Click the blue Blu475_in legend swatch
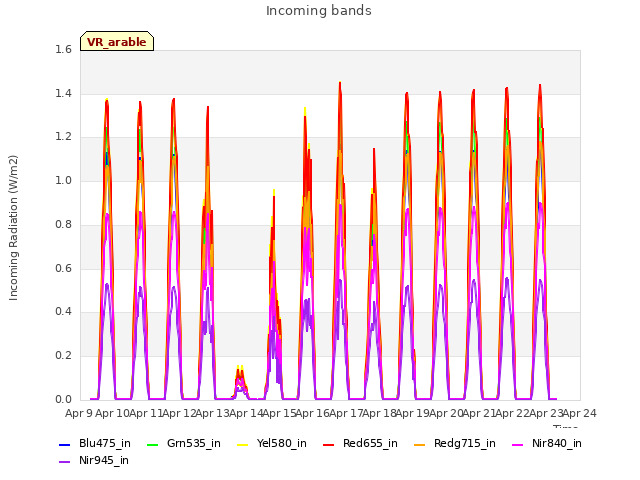The width and height of the screenshot is (640, 480). (x=65, y=444)
